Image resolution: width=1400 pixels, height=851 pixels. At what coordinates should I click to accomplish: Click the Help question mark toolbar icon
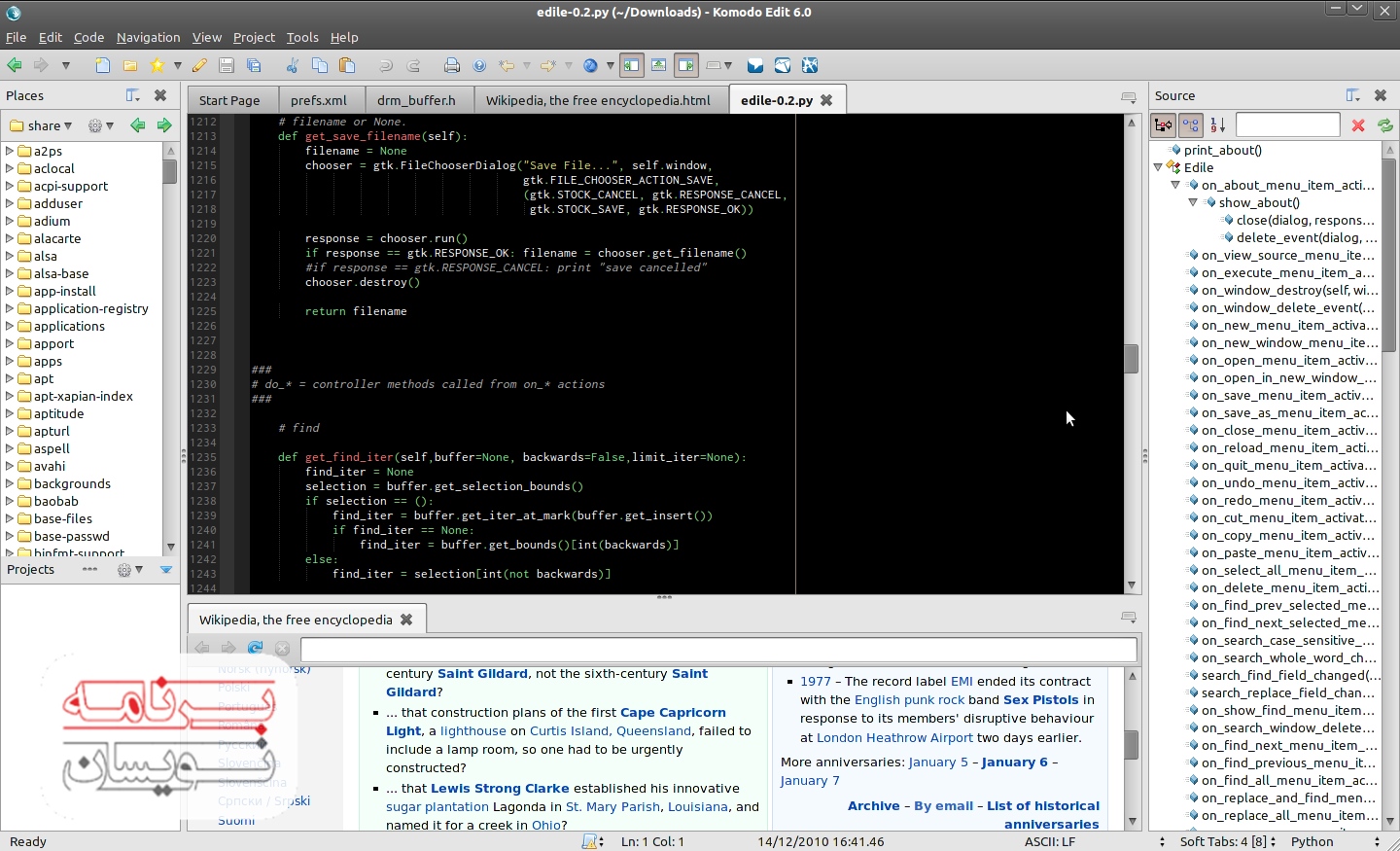pos(479,65)
